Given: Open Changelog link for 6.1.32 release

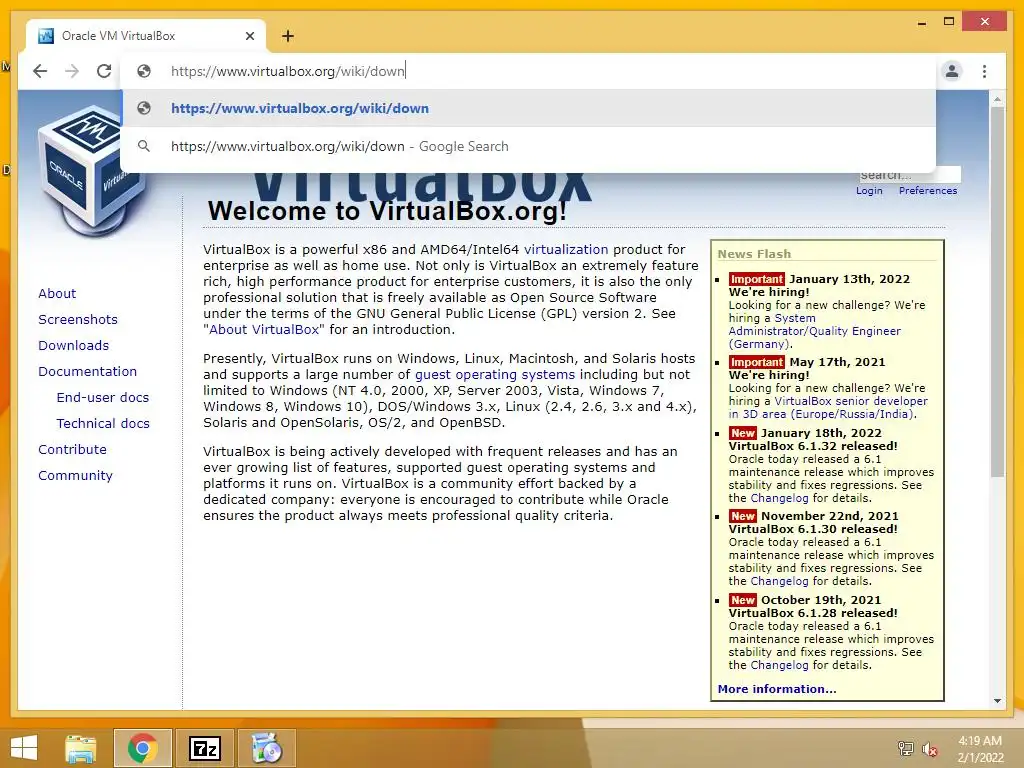Looking at the screenshot, I should (x=779, y=498).
